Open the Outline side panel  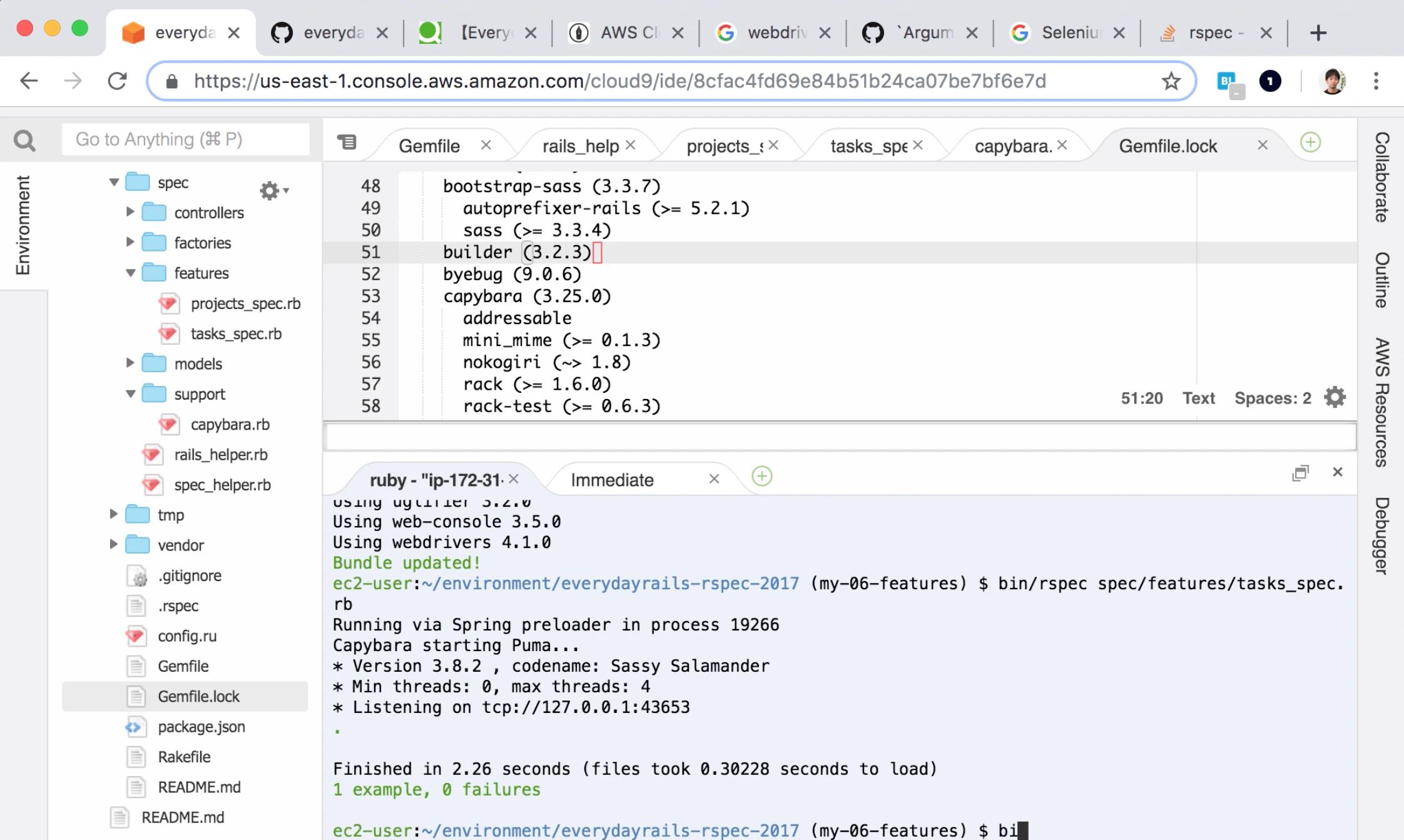[x=1382, y=280]
